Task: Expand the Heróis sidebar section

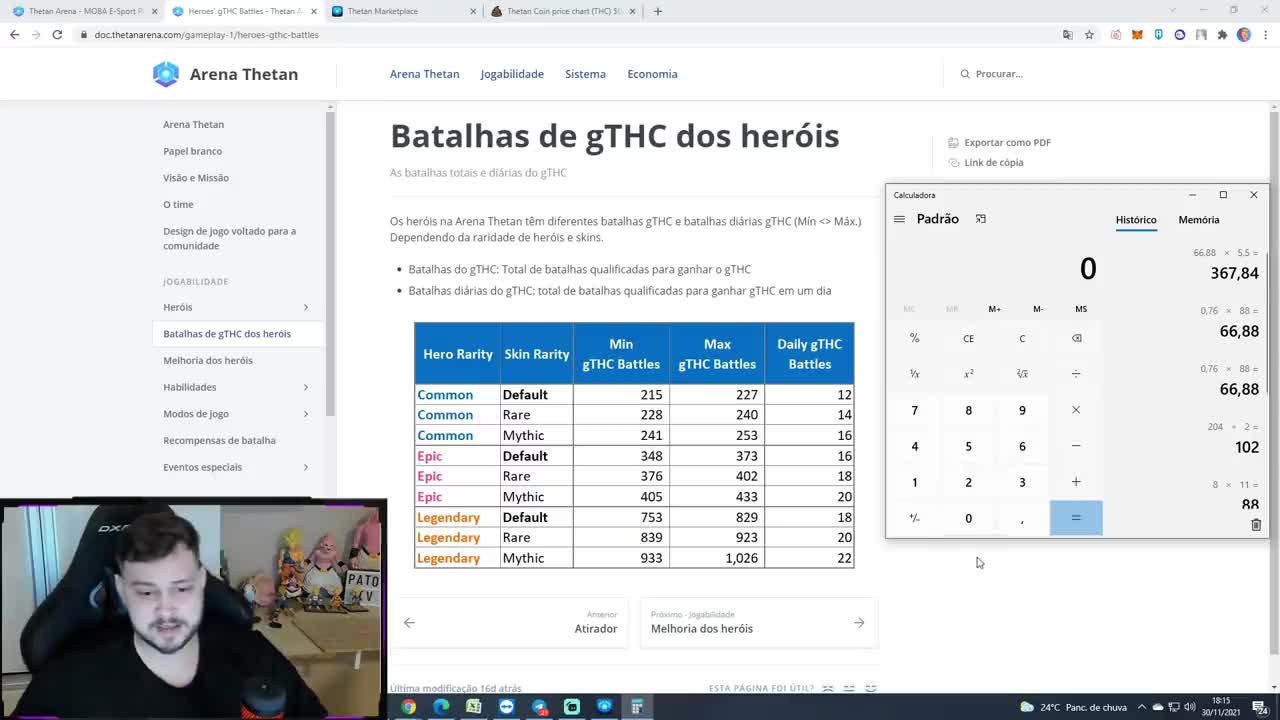Action: point(306,307)
